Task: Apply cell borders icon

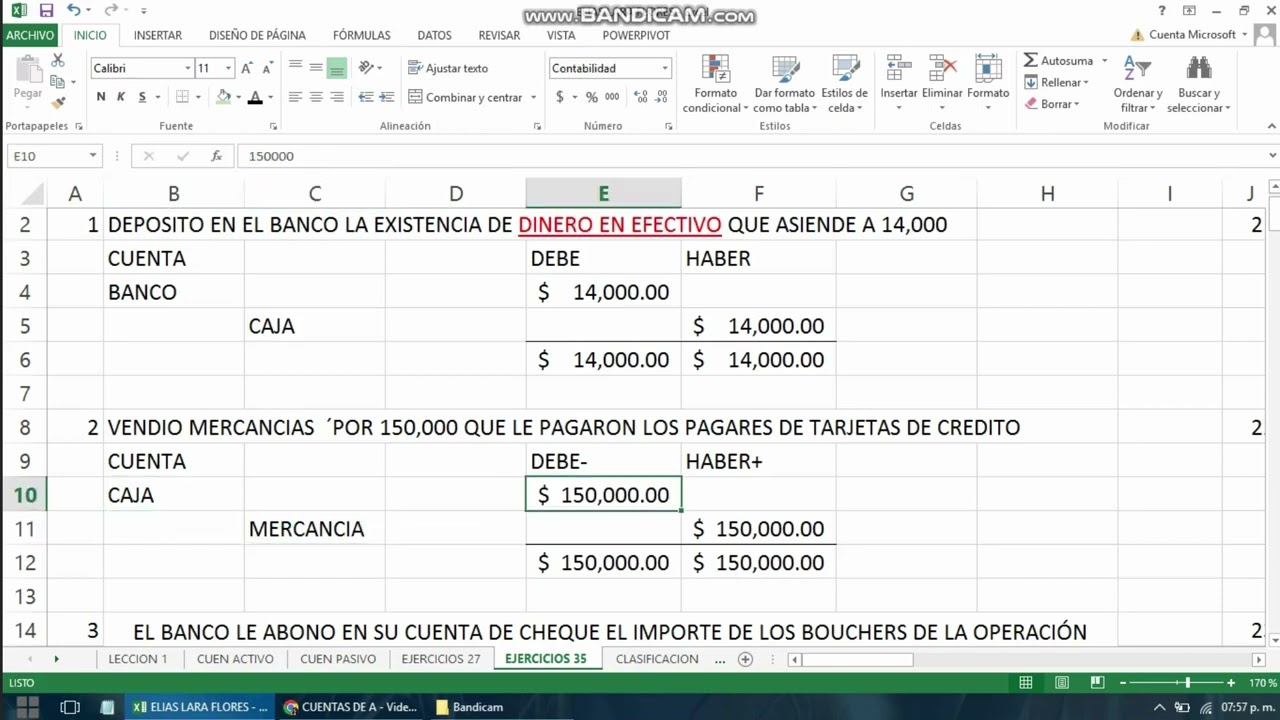Action: coord(182,97)
